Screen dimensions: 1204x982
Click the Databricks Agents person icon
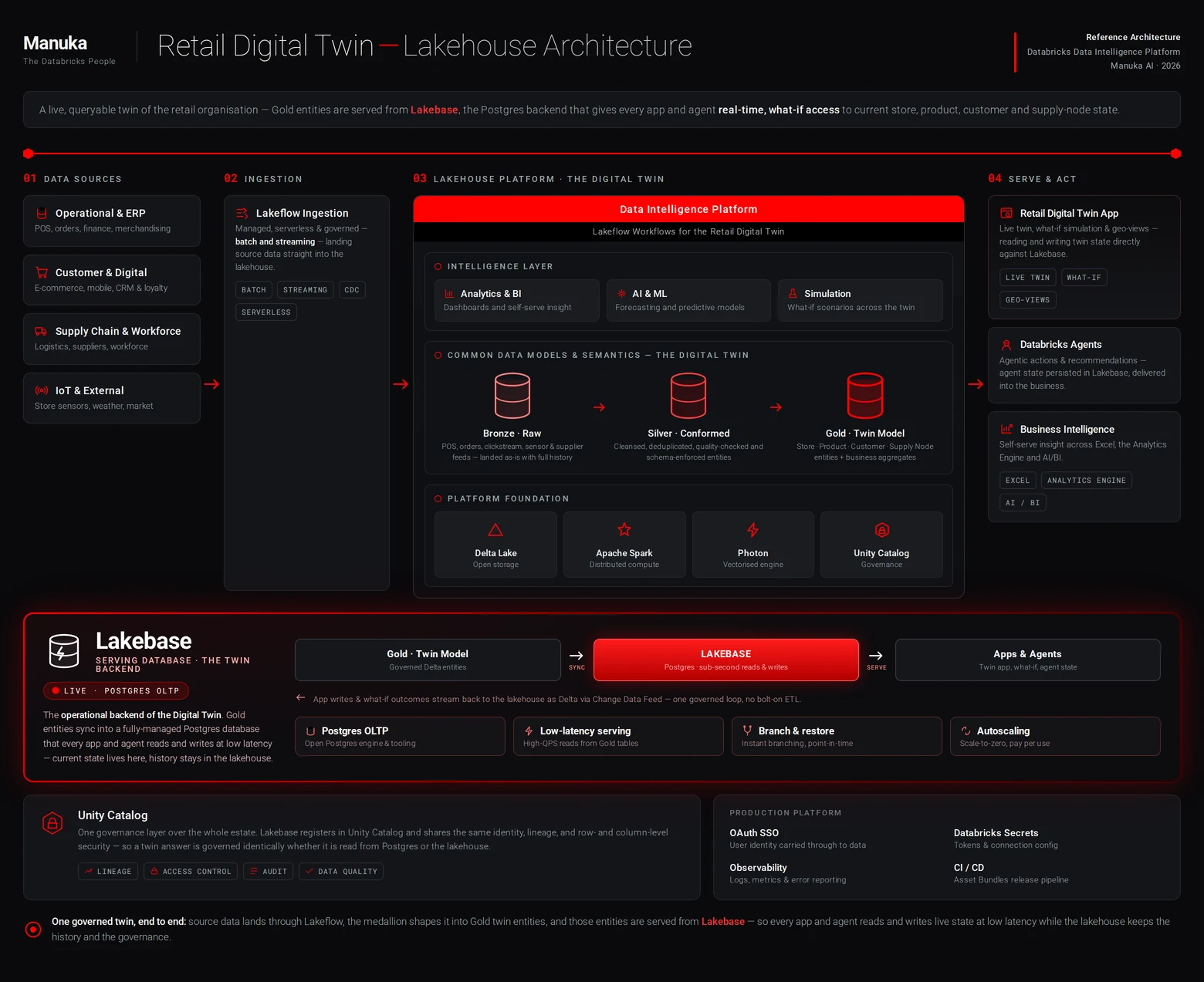[x=1006, y=345]
